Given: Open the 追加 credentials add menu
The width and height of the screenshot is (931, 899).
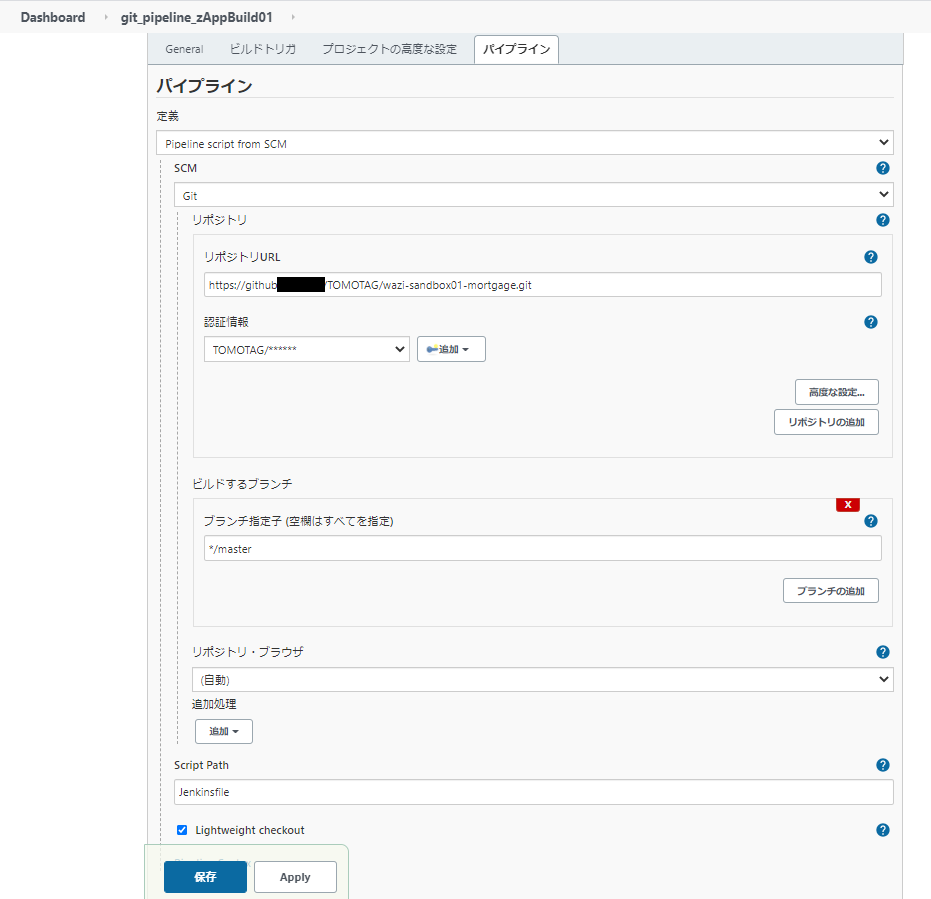Looking at the screenshot, I should (x=451, y=349).
